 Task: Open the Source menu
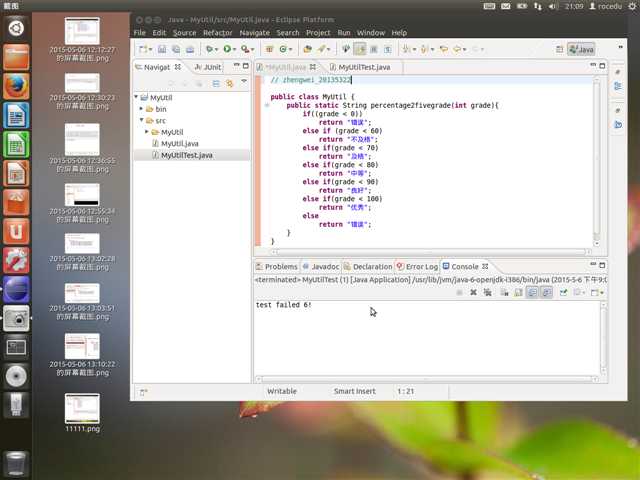tap(184, 33)
